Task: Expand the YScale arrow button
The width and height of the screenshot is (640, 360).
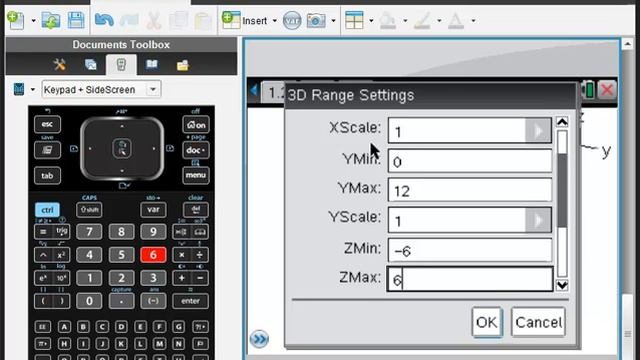Action: [x=538, y=220]
